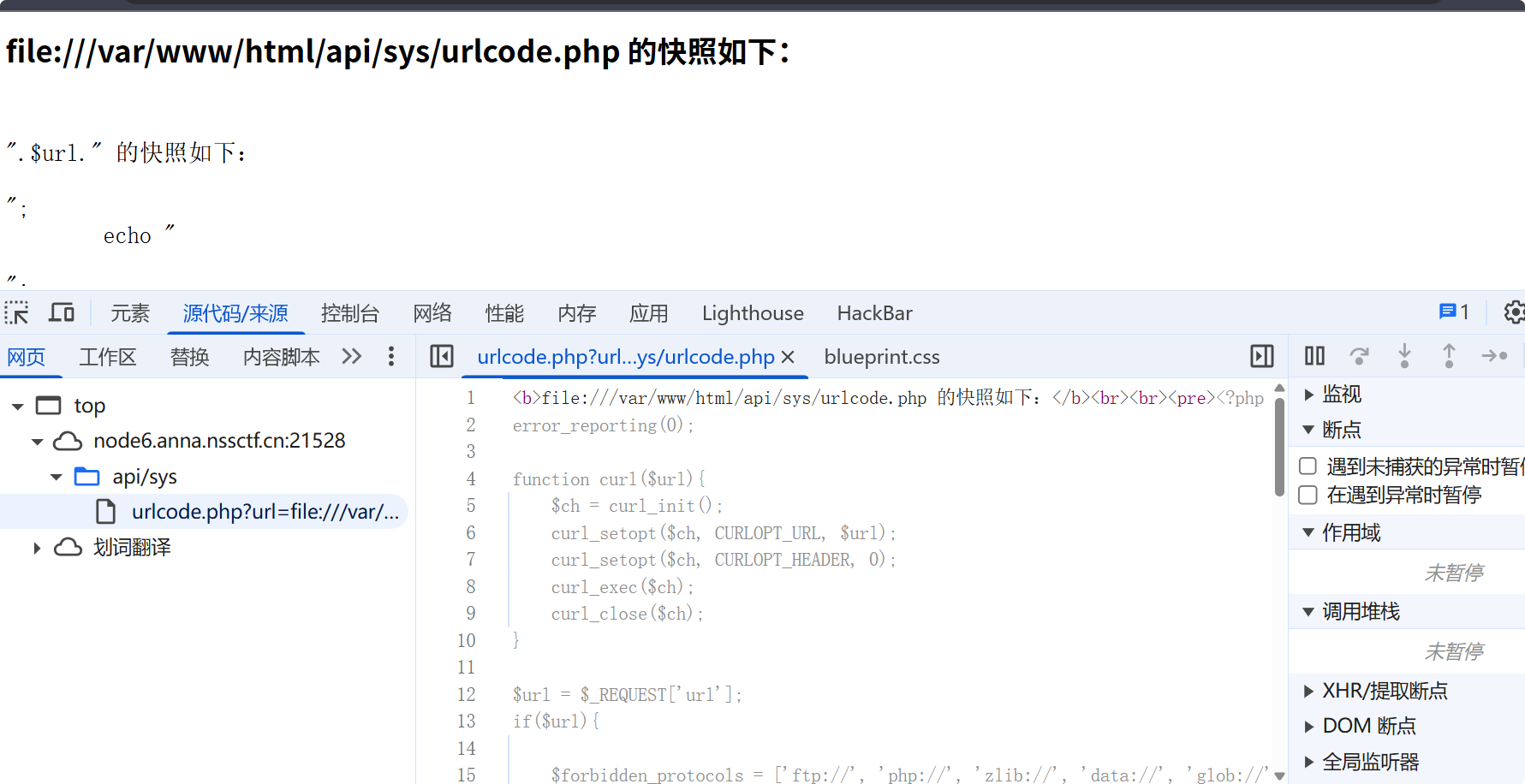Activate the inspect element picker icon
Viewport: 1525px width, 784px height.
pos(16,313)
